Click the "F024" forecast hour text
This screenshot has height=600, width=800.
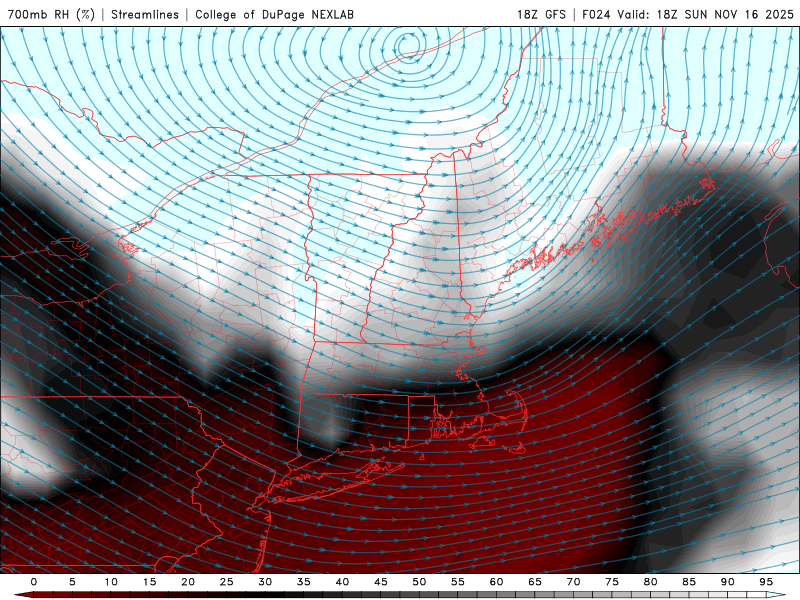pos(596,14)
